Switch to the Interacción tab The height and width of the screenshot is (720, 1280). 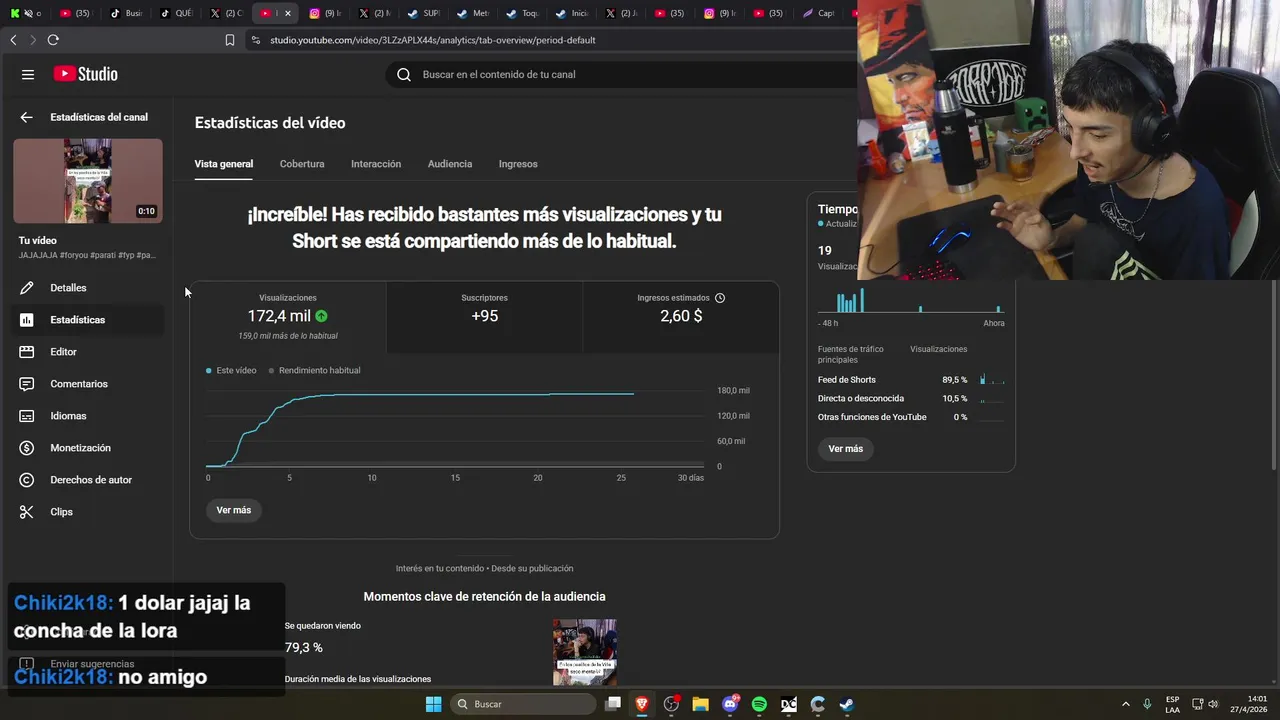click(376, 164)
